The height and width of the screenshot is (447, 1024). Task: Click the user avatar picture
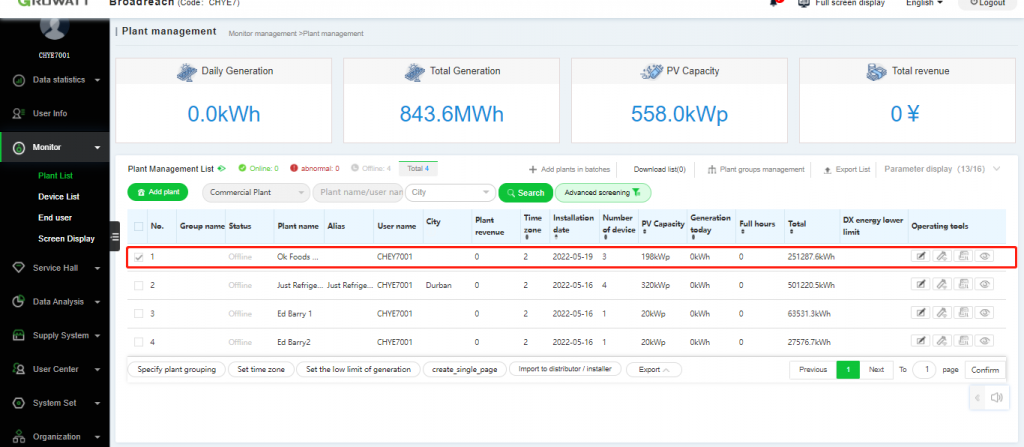pyautogui.click(x=55, y=27)
